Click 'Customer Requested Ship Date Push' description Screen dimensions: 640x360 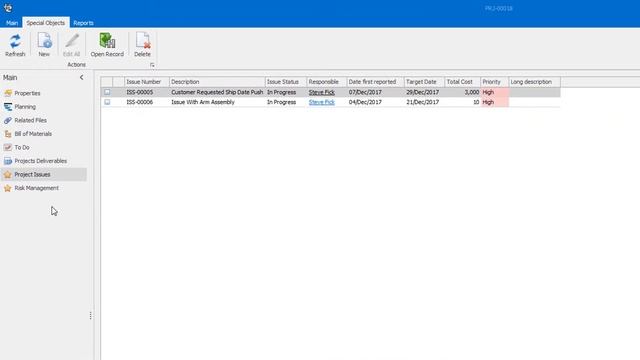pos(217,92)
